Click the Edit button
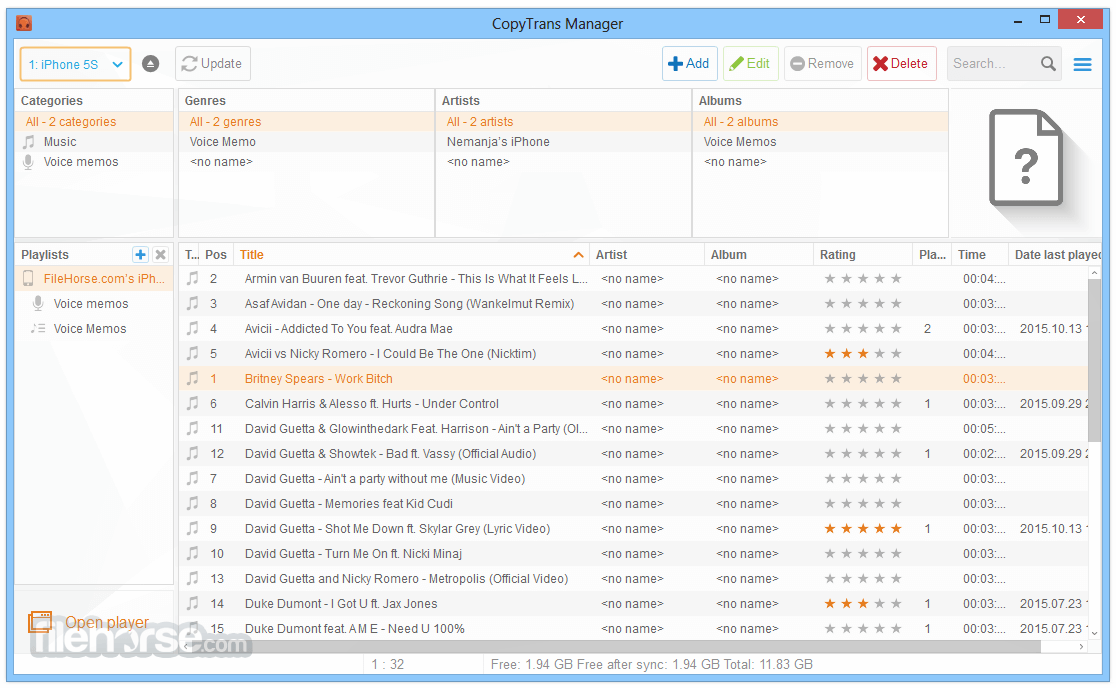Screen dimensions: 1116x688 click(x=750, y=64)
